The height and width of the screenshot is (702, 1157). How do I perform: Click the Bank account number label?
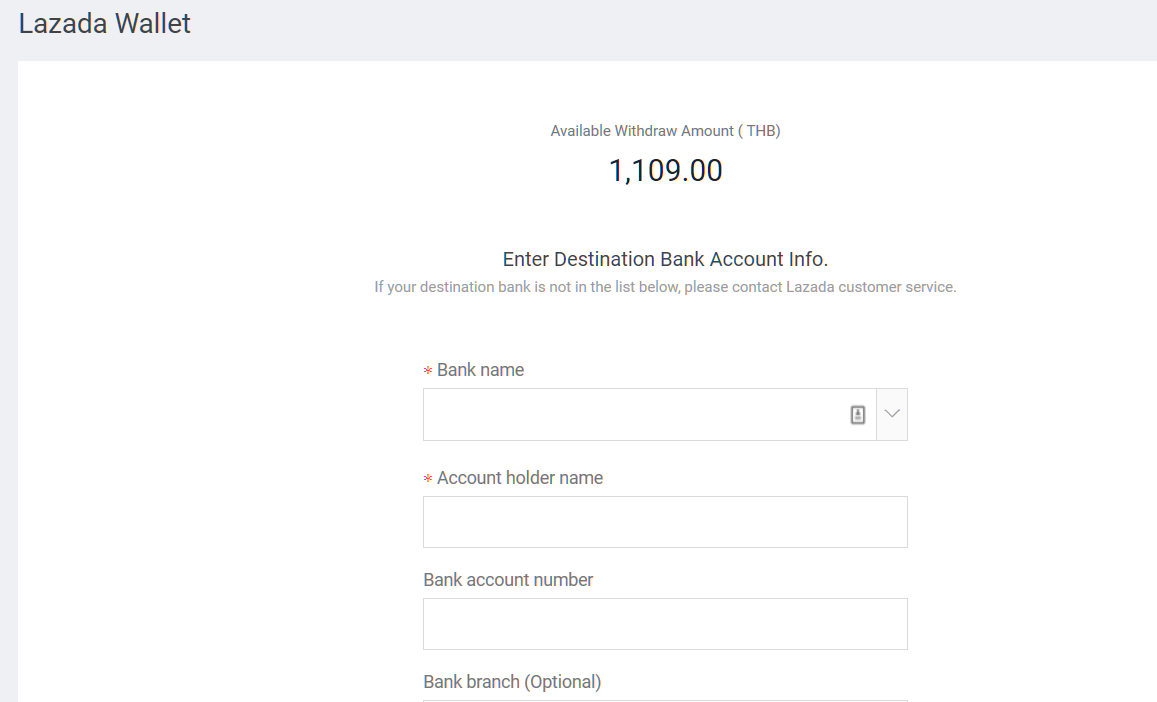[508, 579]
